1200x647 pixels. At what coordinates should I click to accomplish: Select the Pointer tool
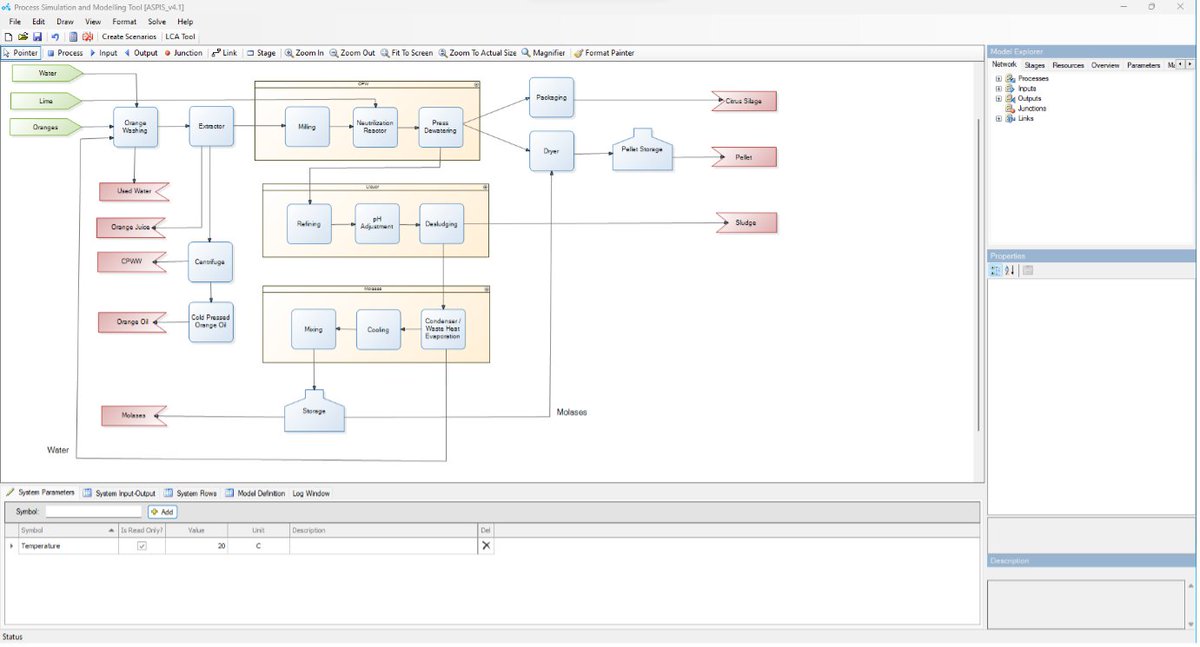21,53
